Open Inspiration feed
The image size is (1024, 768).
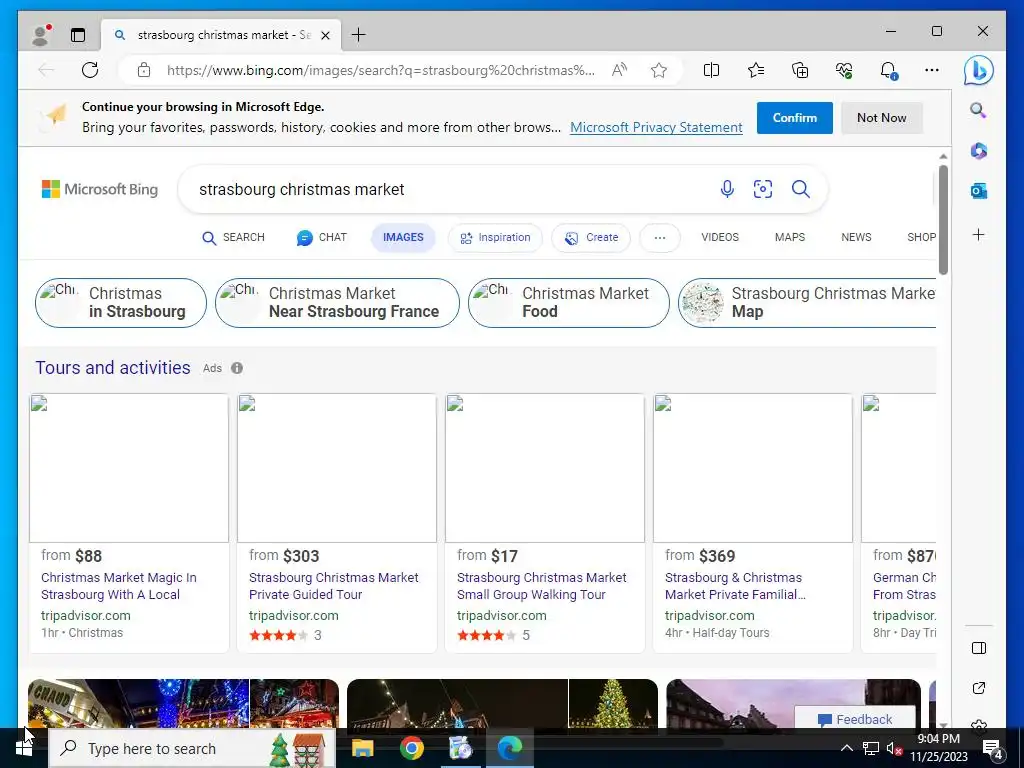click(x=495, y=238)
